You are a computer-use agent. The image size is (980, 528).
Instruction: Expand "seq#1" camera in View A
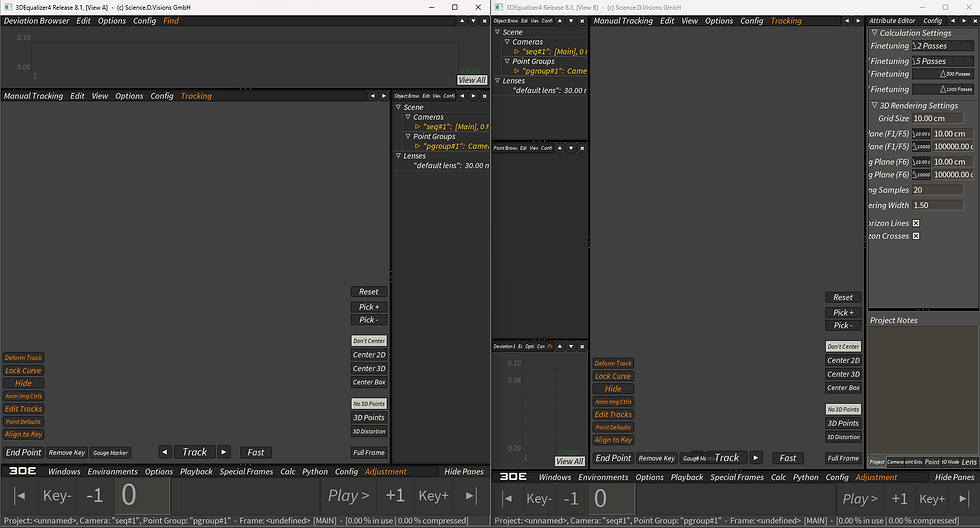[x=418, y=127]
